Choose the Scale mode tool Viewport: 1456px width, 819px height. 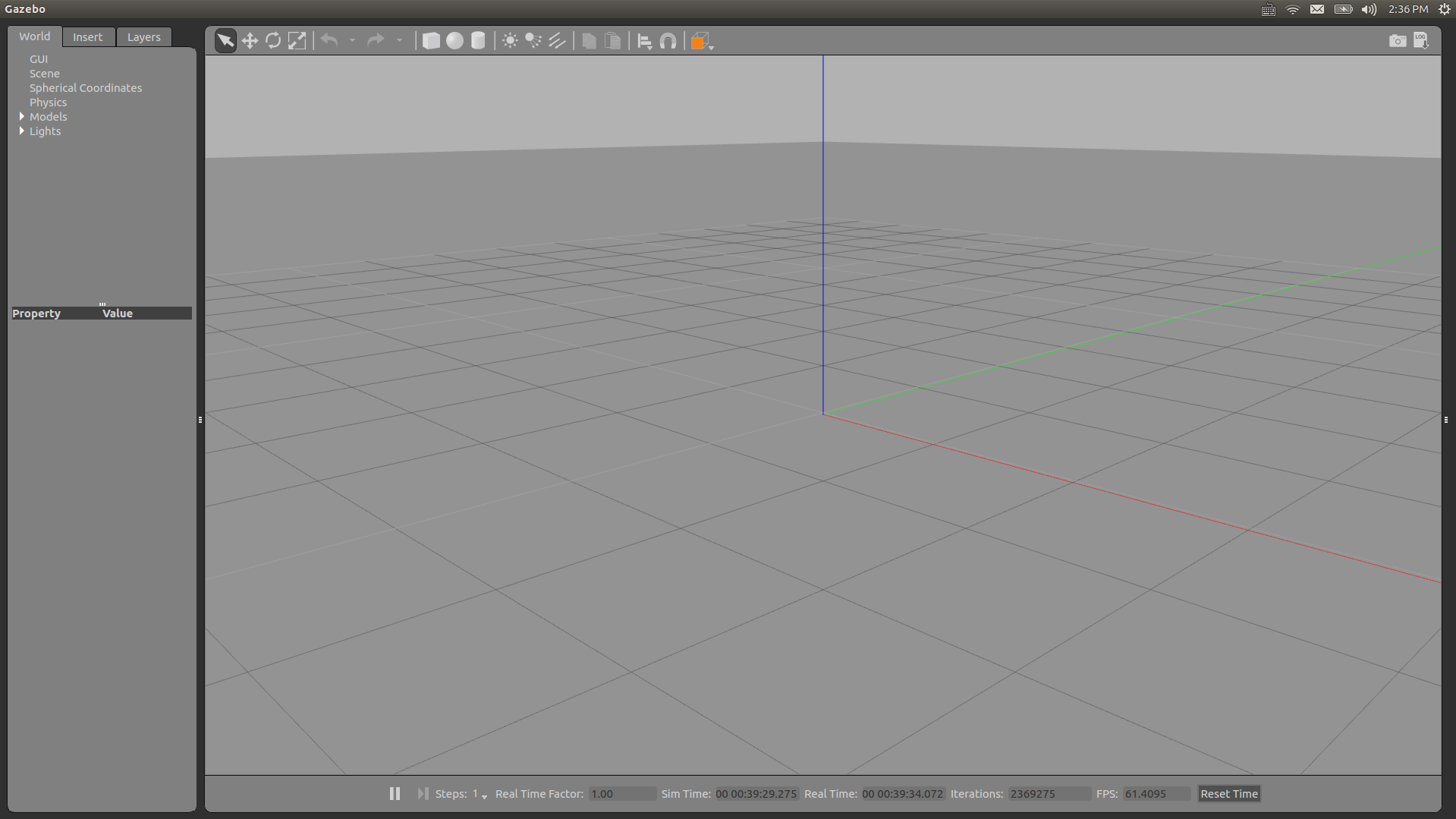pos(297,41)
